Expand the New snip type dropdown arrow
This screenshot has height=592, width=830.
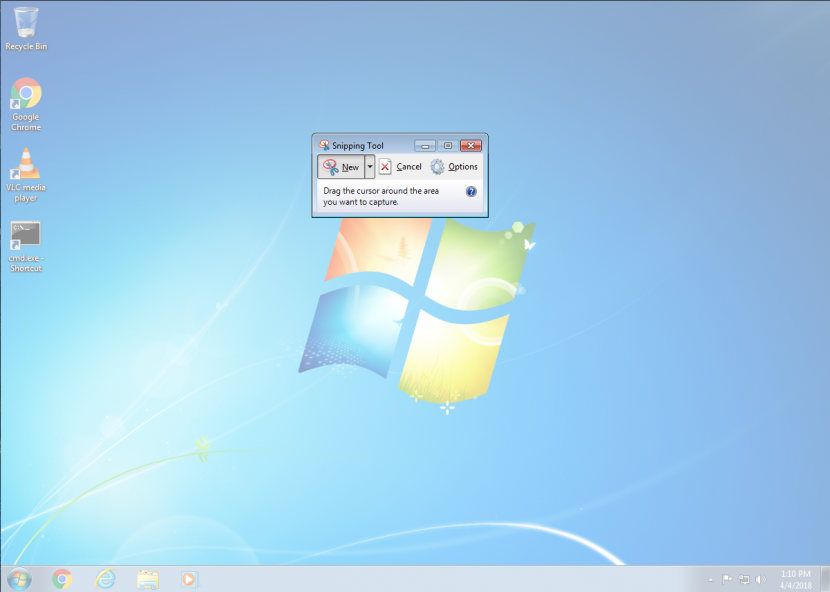point(370,167)
